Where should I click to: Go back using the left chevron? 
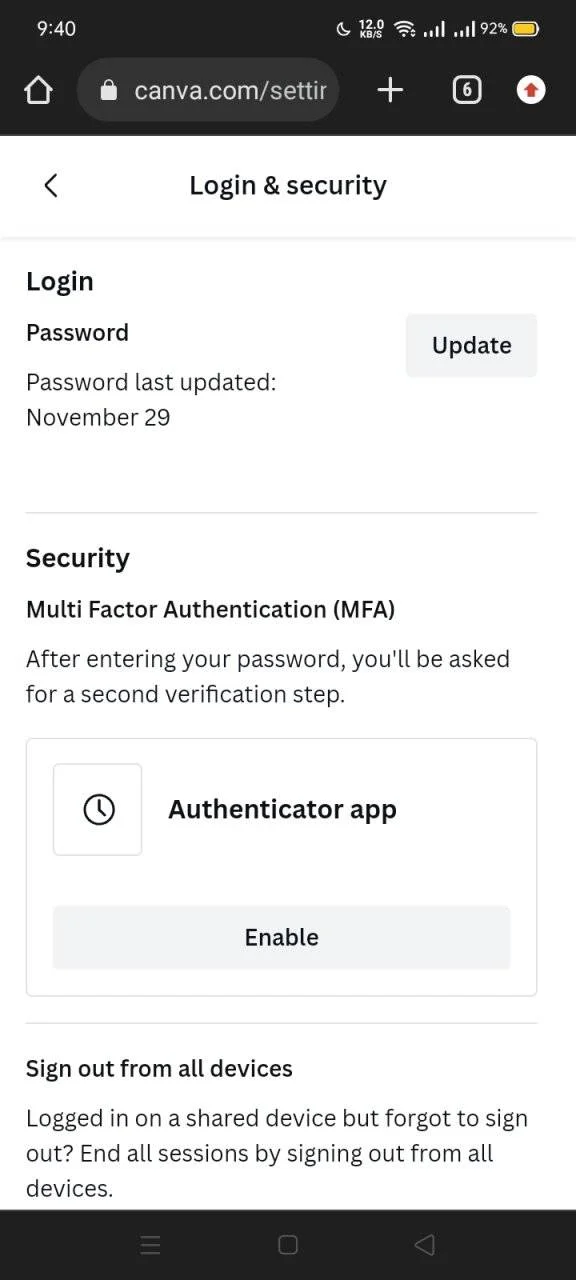pos(51,185)
